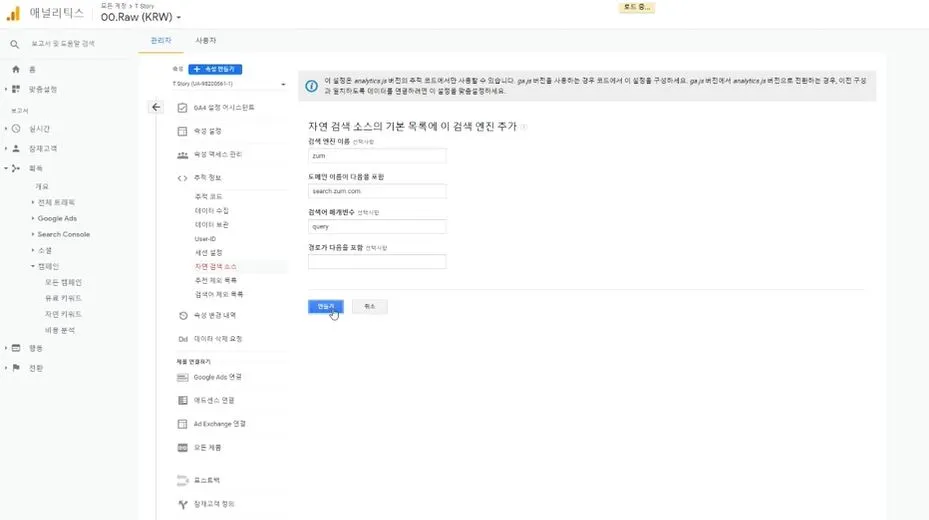929x520 pixels.
Task: Click the help icon beside the form heading
Action: pyautogui.click(x=524, y=127)
